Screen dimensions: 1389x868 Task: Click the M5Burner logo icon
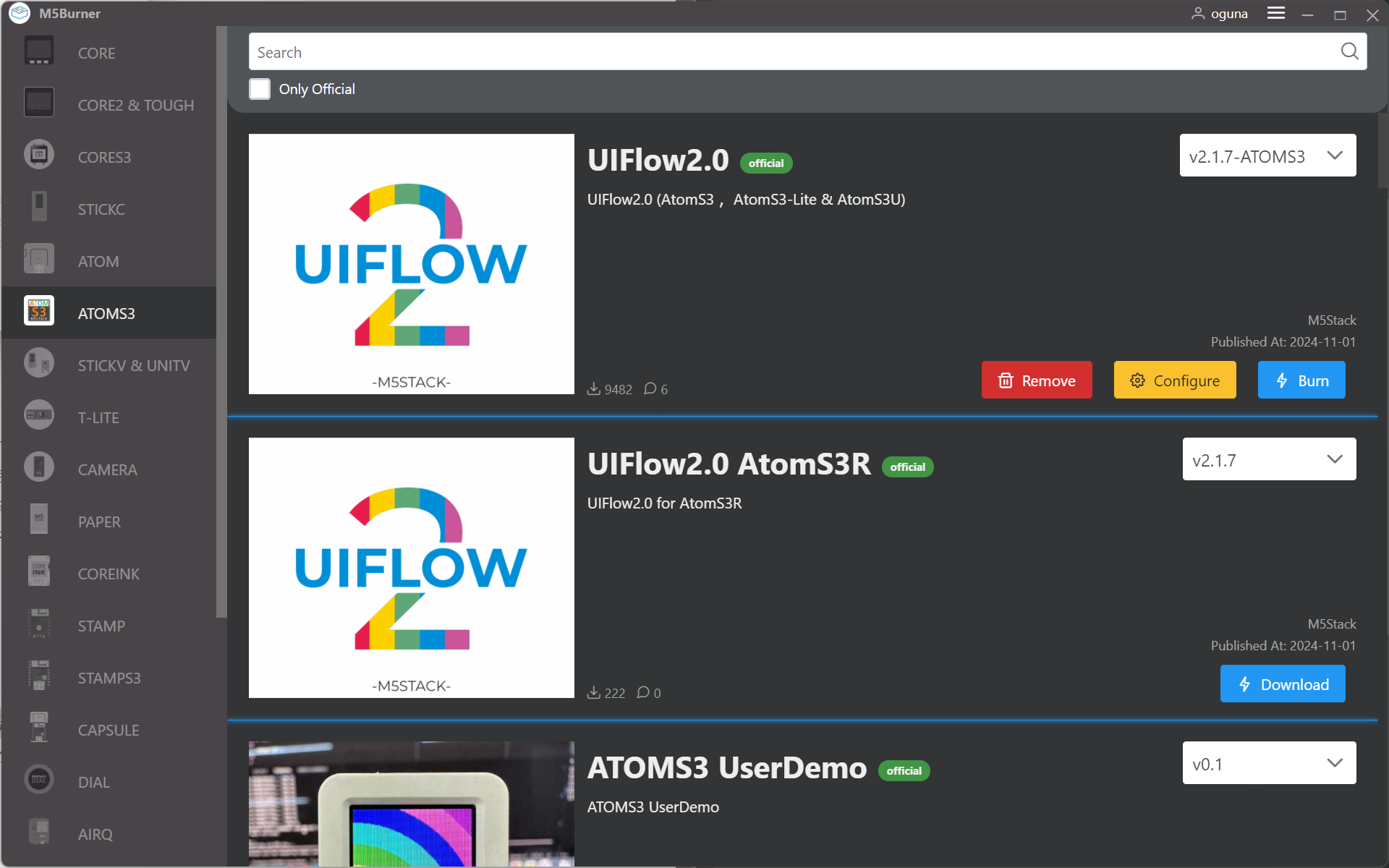tap(20, 13)
